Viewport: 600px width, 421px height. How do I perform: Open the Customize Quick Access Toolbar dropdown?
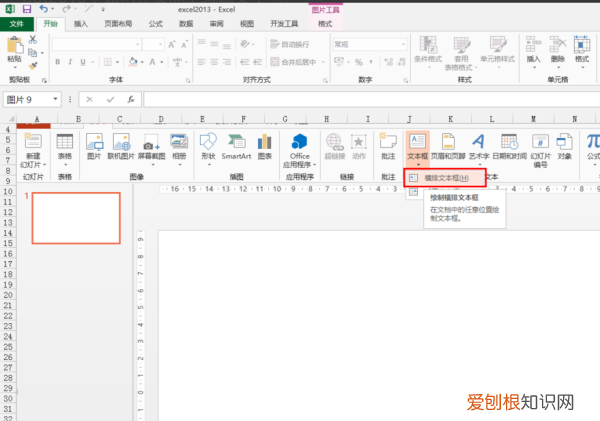pyautogui.click(x=103, y=9)
